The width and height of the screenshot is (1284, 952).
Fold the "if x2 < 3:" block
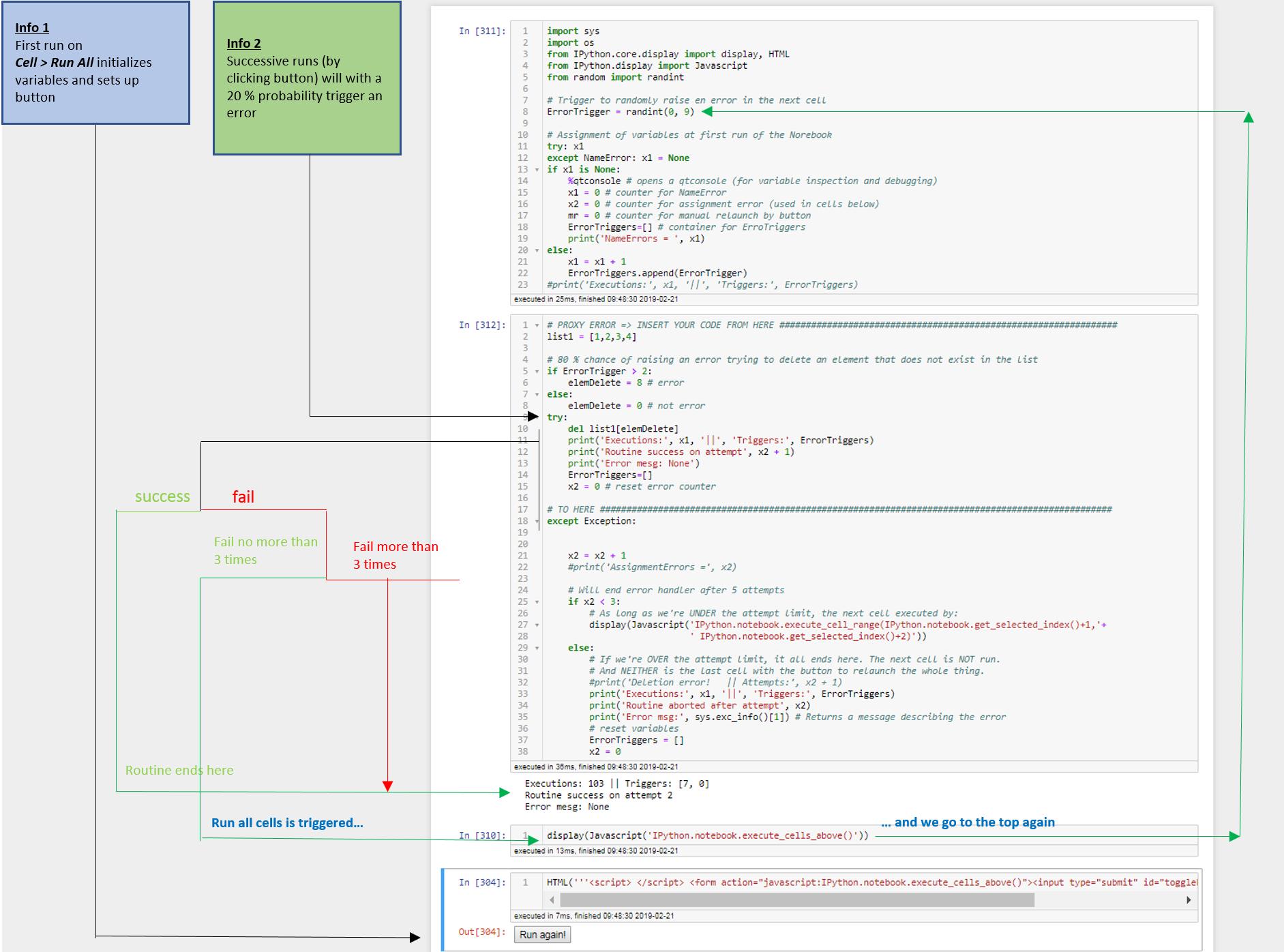pos(537,602)
